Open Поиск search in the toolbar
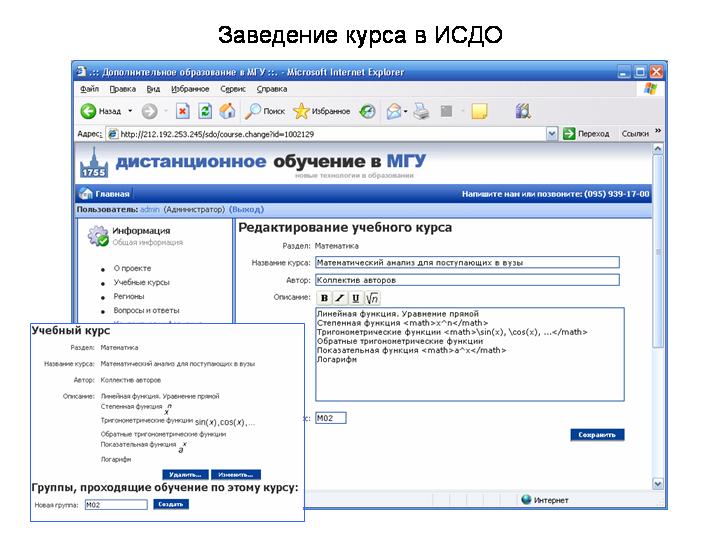 (x=264, y=111)
